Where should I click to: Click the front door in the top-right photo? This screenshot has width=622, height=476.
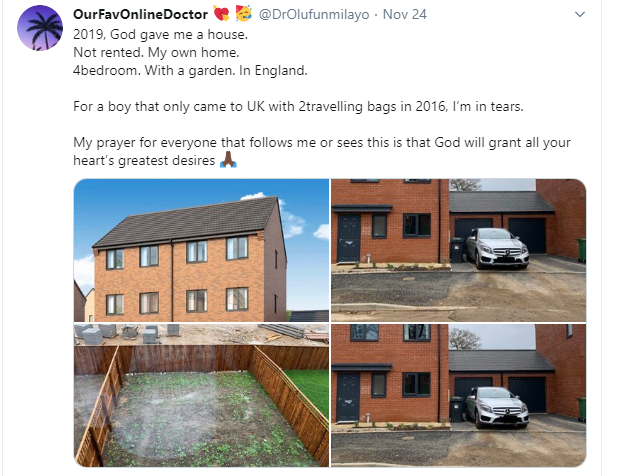pos(349,239)
